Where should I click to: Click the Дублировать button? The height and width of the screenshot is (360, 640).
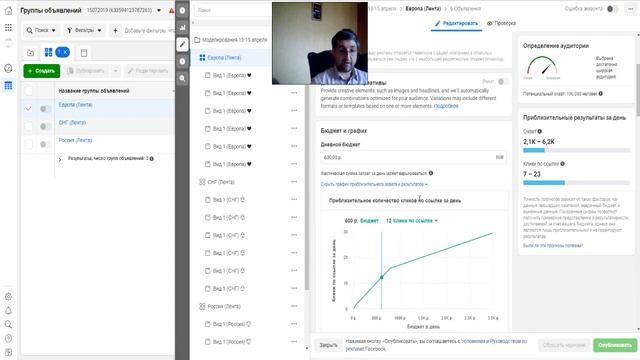86,71
